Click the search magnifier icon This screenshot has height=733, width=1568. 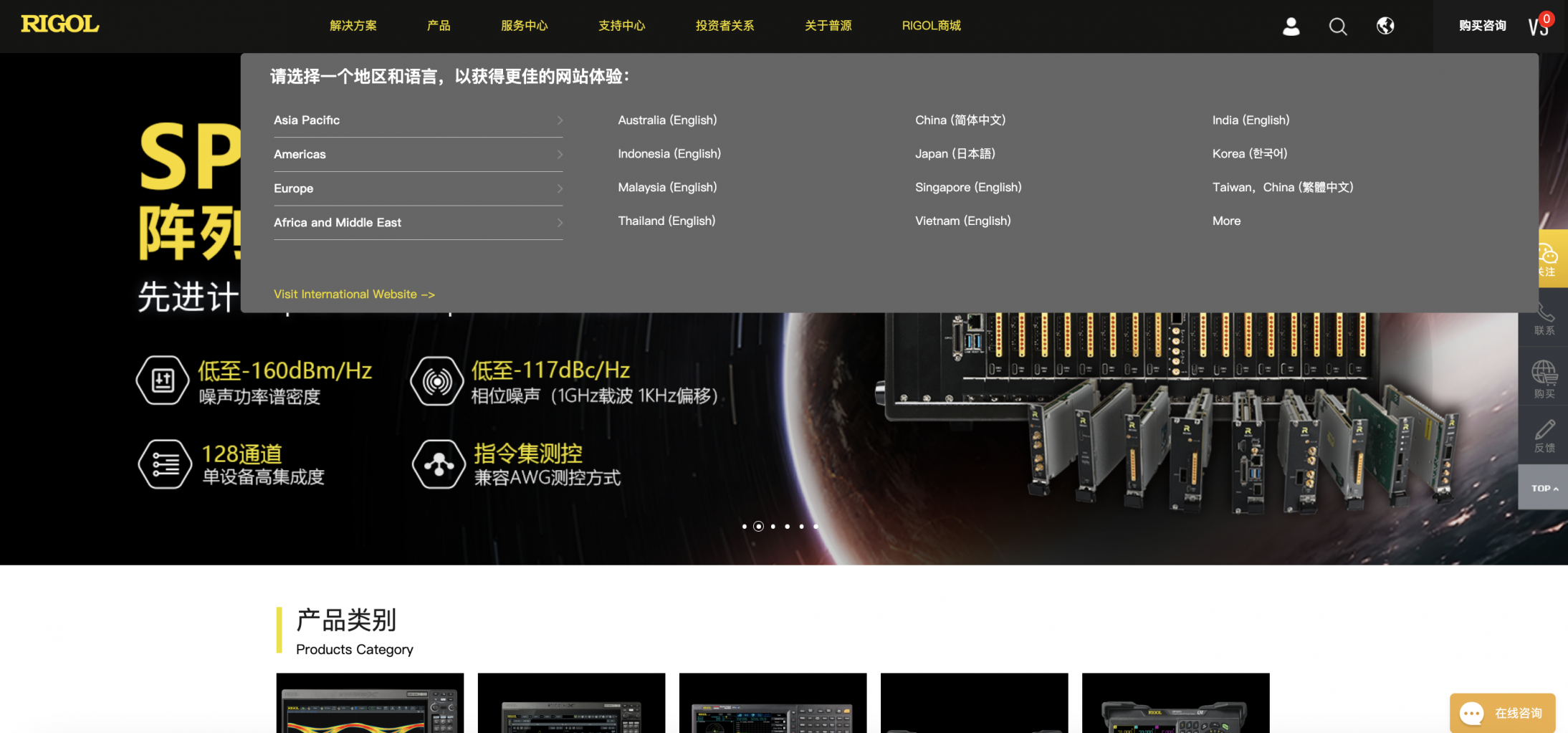pos(1338,27)
